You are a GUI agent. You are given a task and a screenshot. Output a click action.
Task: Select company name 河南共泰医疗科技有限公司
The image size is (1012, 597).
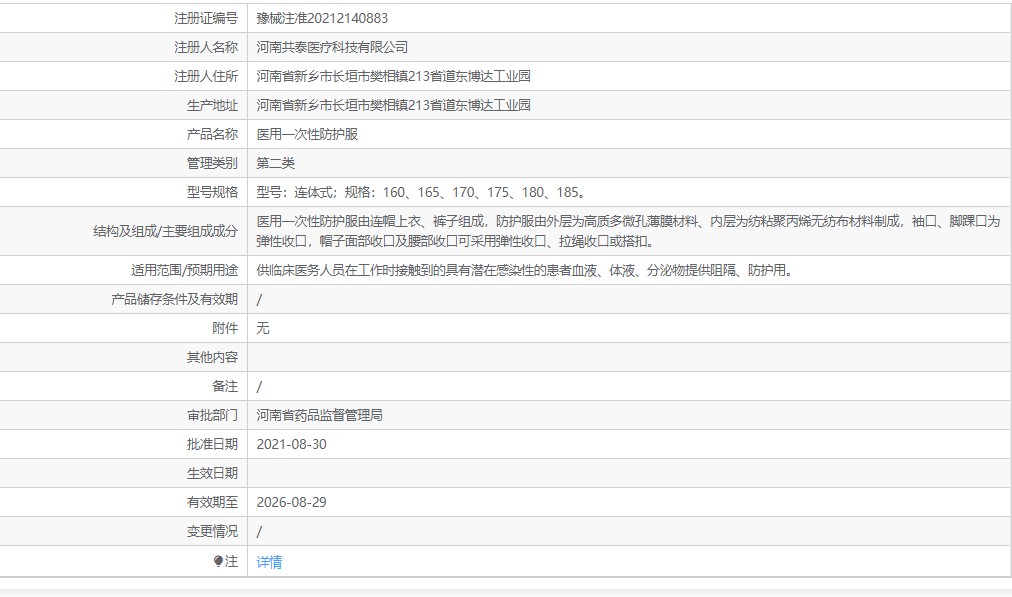coord(332,47)
